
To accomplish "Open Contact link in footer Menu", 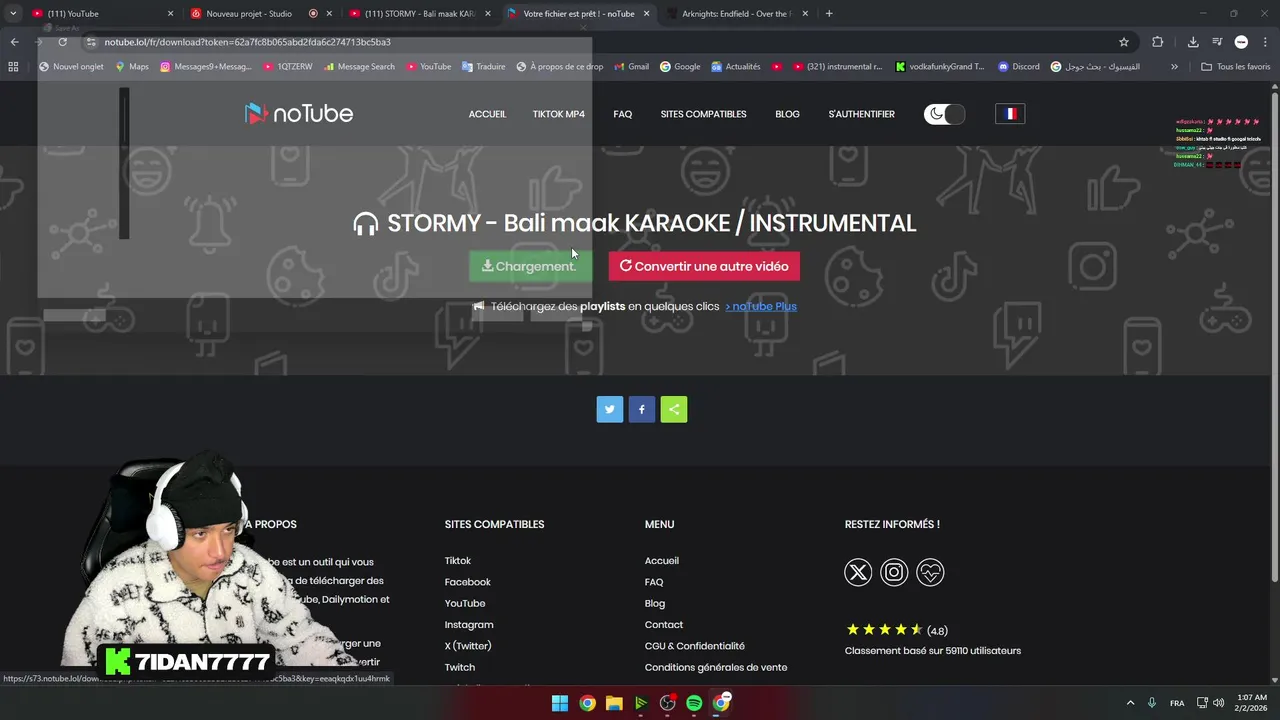I will tap(664, 625).
